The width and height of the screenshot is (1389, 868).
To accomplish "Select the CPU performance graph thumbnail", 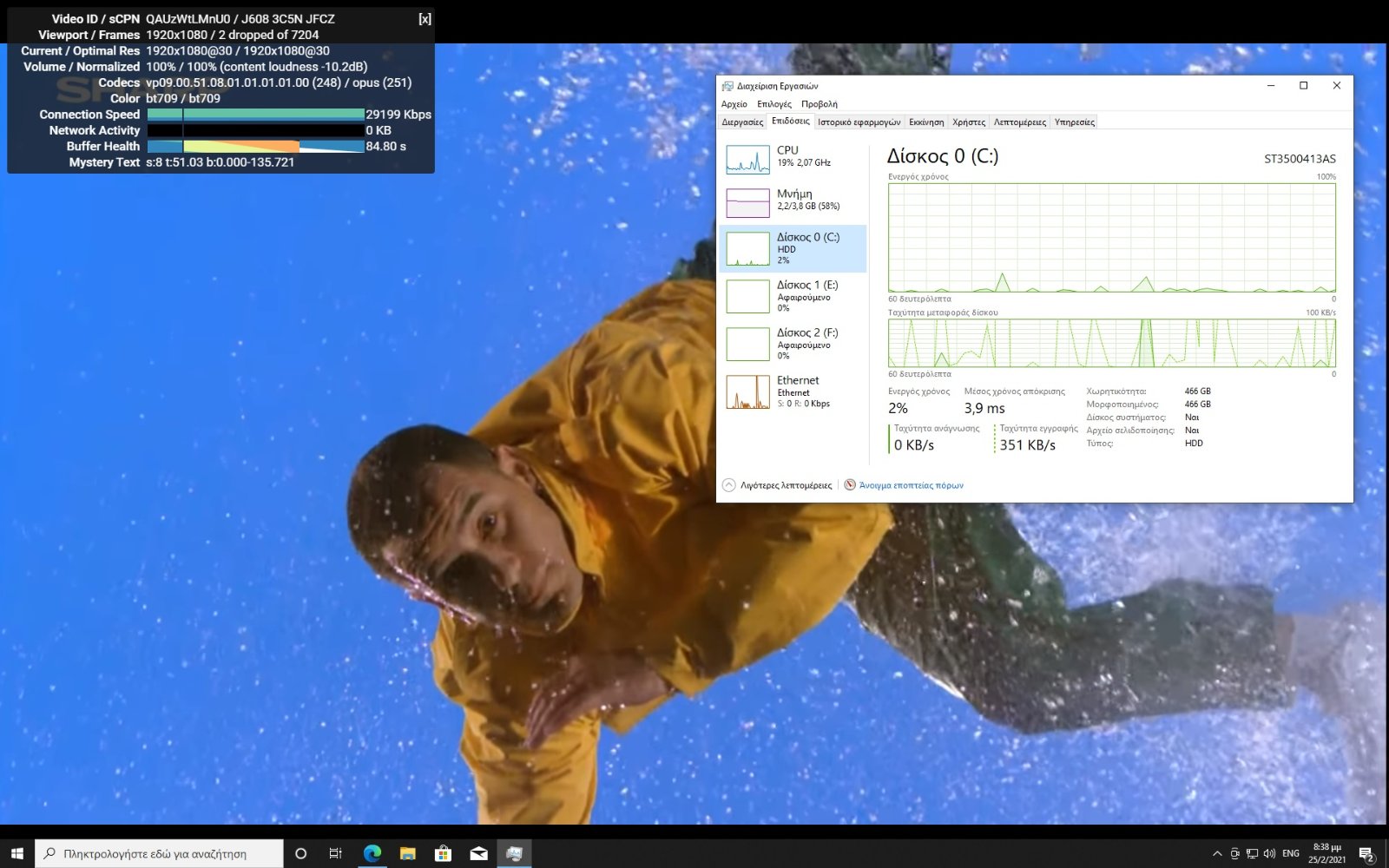I will point(747,159).
